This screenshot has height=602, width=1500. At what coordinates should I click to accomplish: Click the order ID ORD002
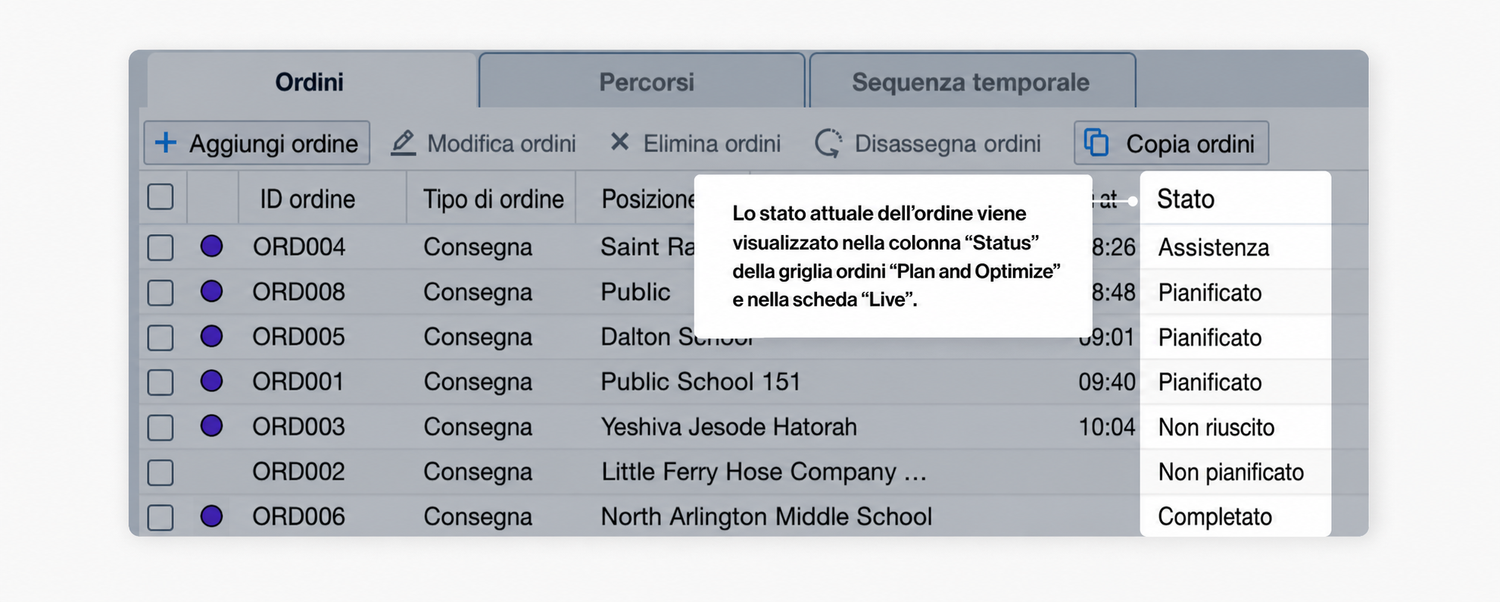point(299,472)
